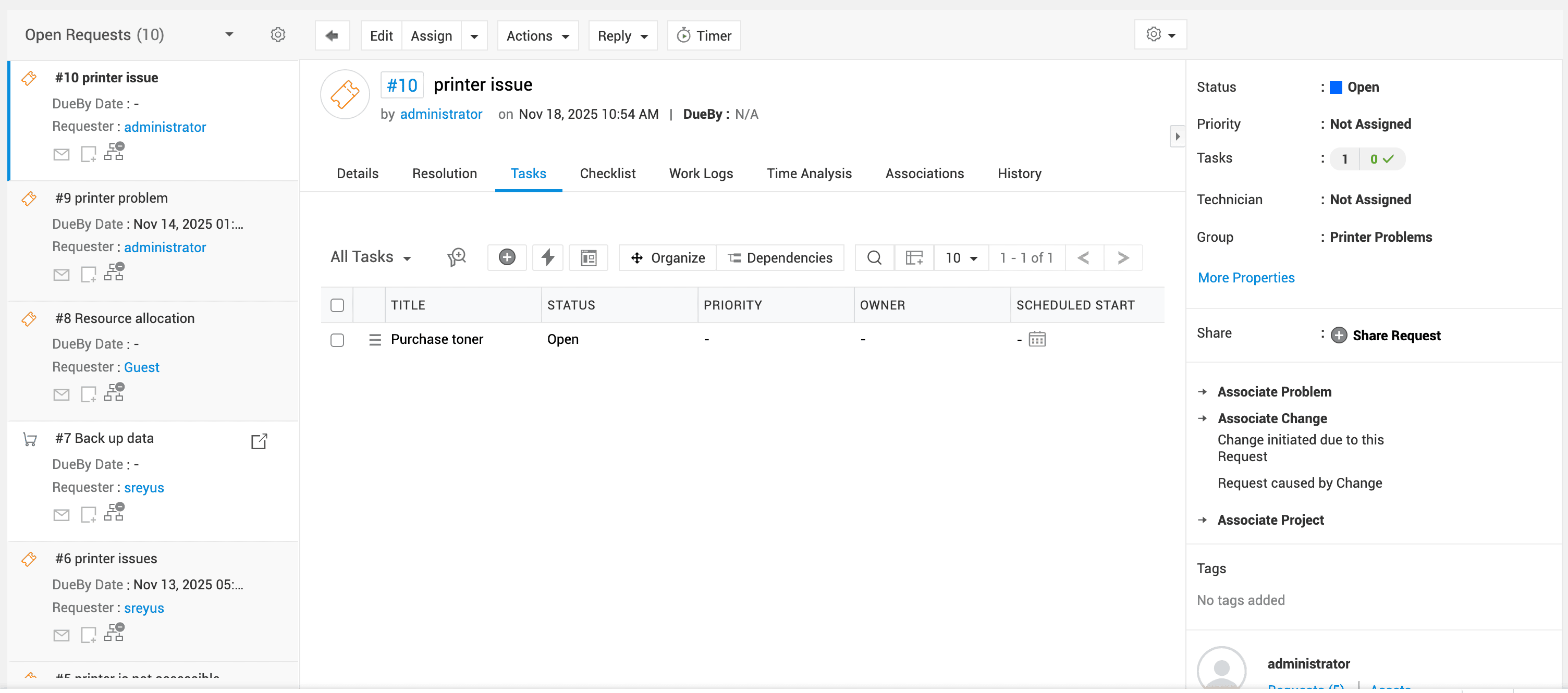
Task: Open the lightning bolt task trigger icon
Action: [548, 257]
